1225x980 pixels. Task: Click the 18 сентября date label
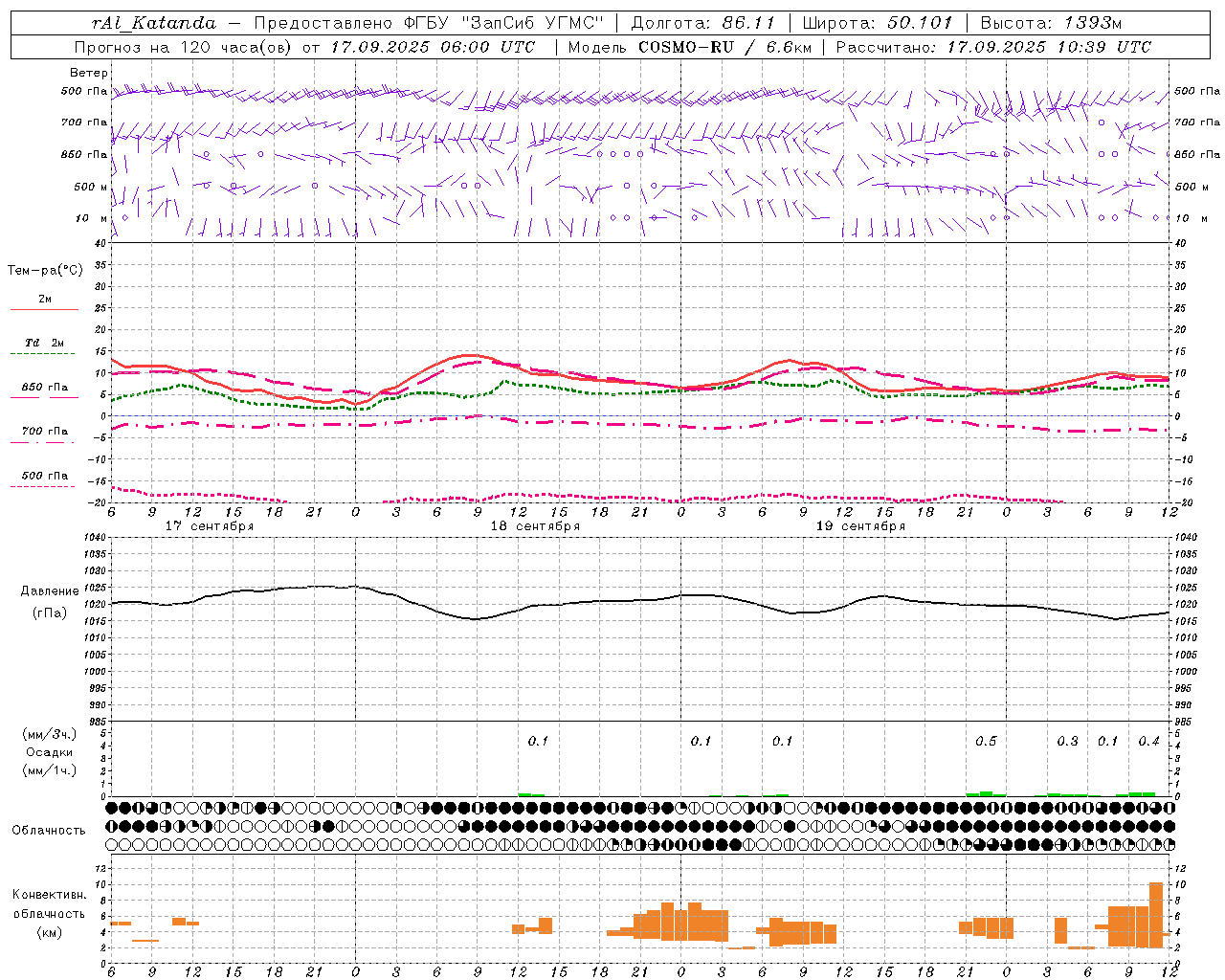[535, 526]
